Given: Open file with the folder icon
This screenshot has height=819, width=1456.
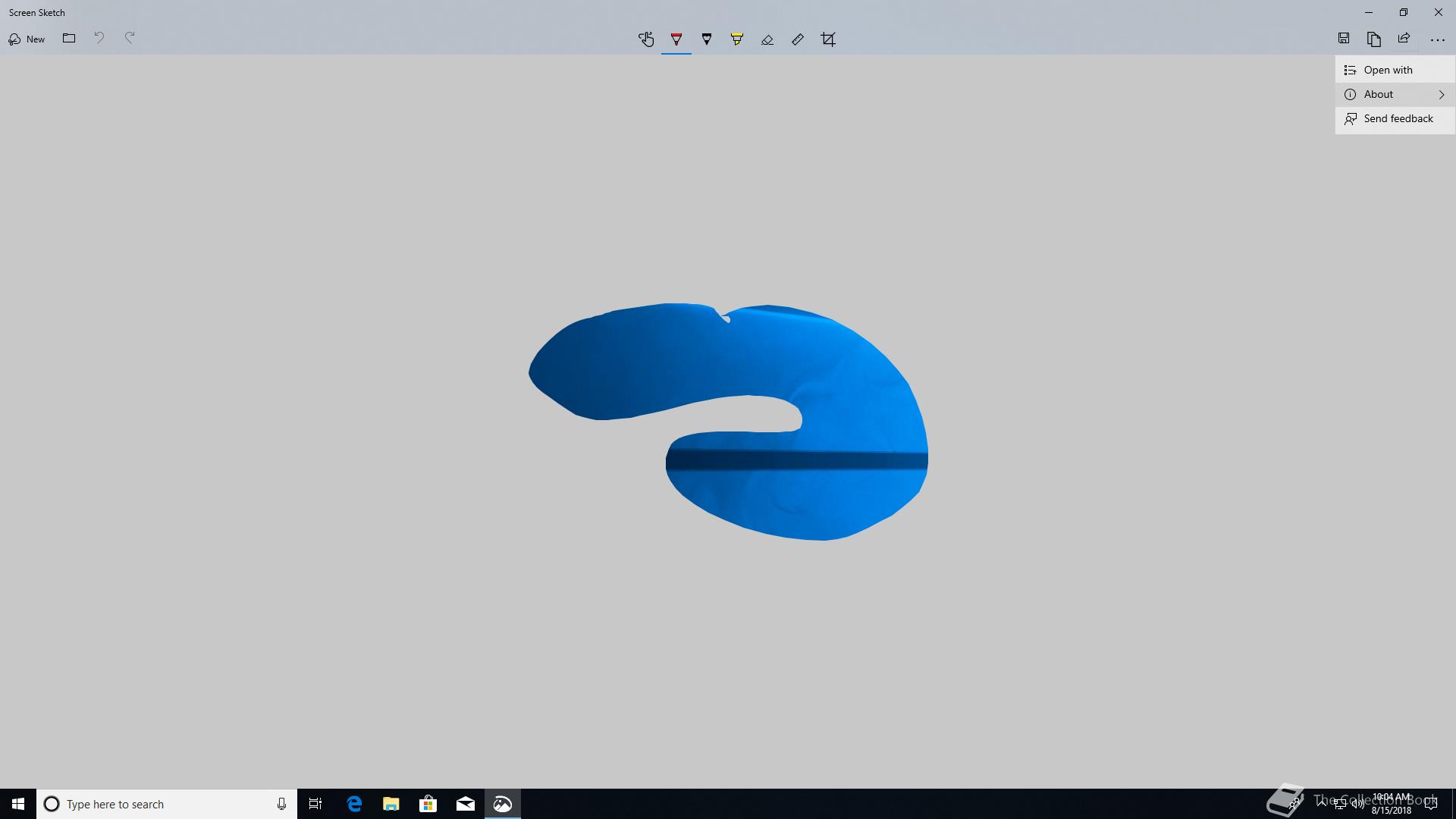Looking at the screenshot, I should coord(69,39).
